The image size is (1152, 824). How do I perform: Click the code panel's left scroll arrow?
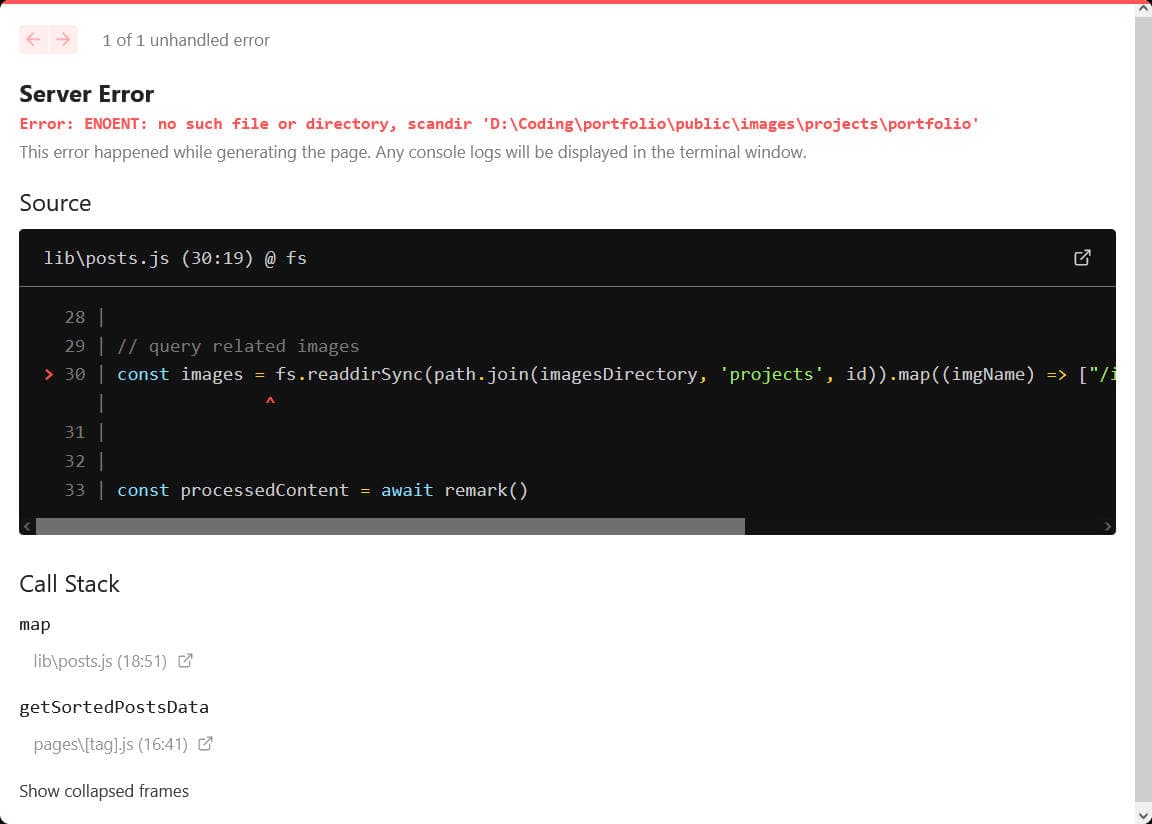click(x=27, y=526)
